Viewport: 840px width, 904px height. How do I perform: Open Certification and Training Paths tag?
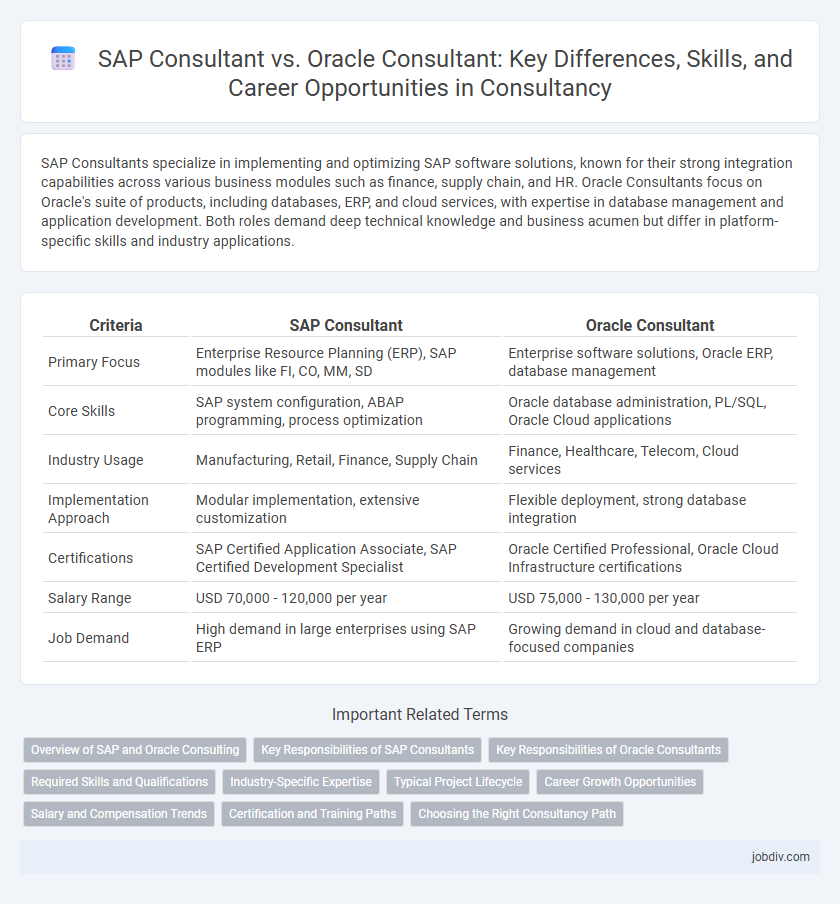pyautogui.click(x=312, y=813)
